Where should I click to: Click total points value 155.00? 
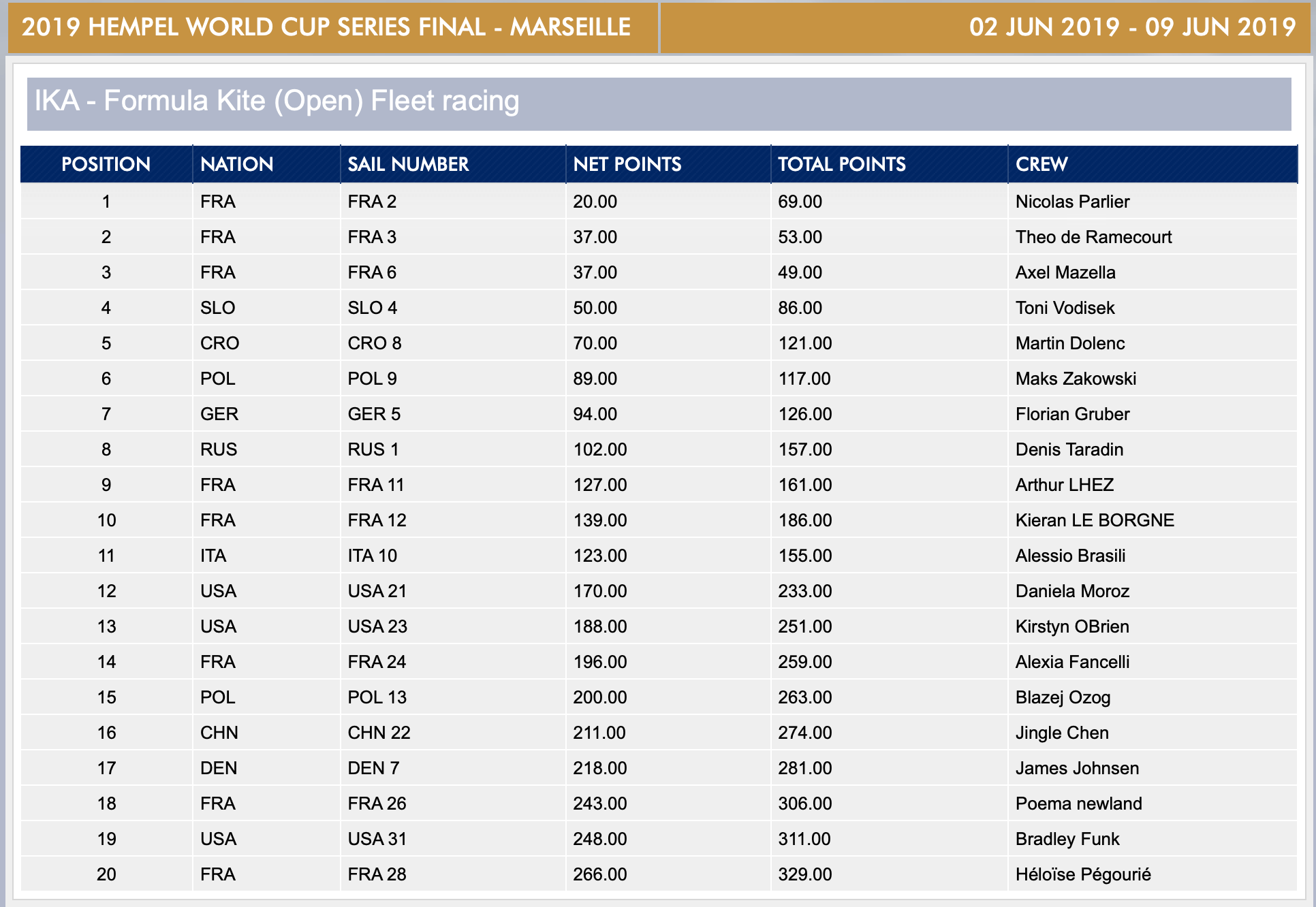pyautogui.click(x=805, y=556)
